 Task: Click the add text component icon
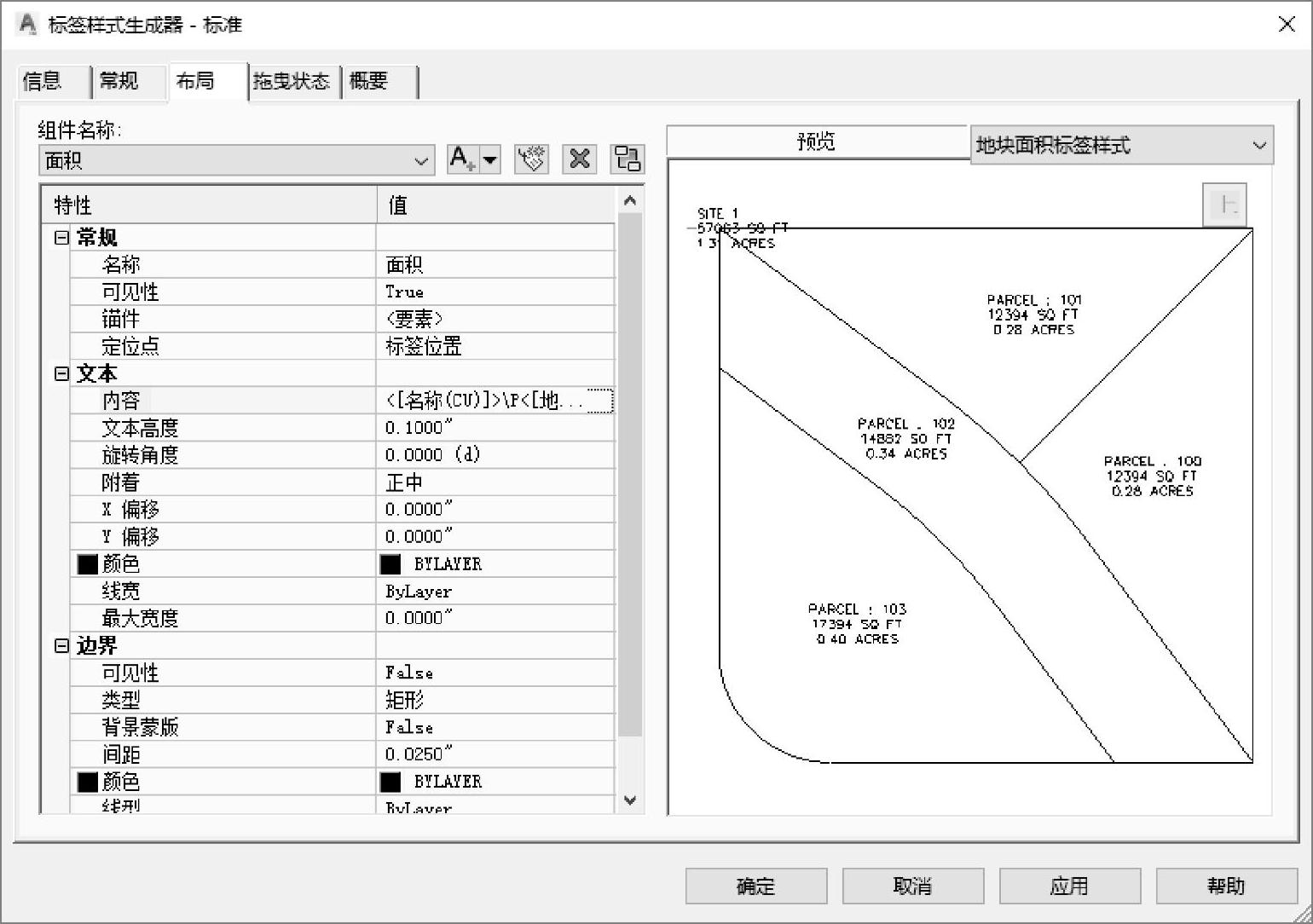click(x=463, y=159)
